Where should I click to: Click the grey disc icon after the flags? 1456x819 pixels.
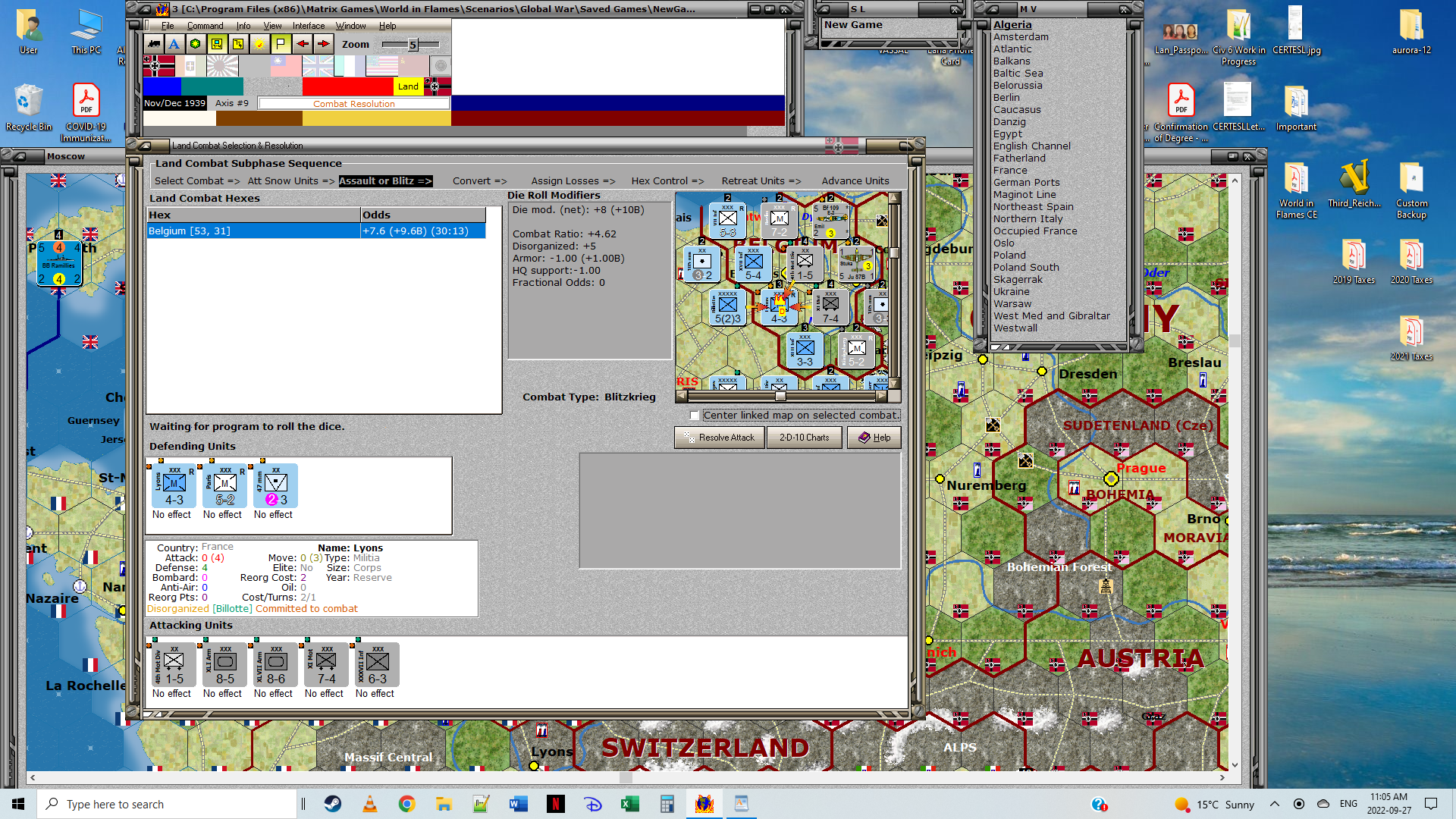point(441,66)
